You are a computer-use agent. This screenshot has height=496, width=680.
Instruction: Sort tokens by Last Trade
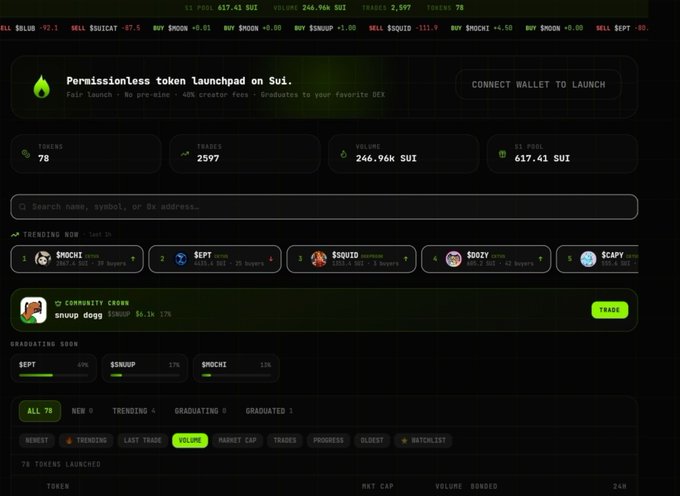(143, 441)
